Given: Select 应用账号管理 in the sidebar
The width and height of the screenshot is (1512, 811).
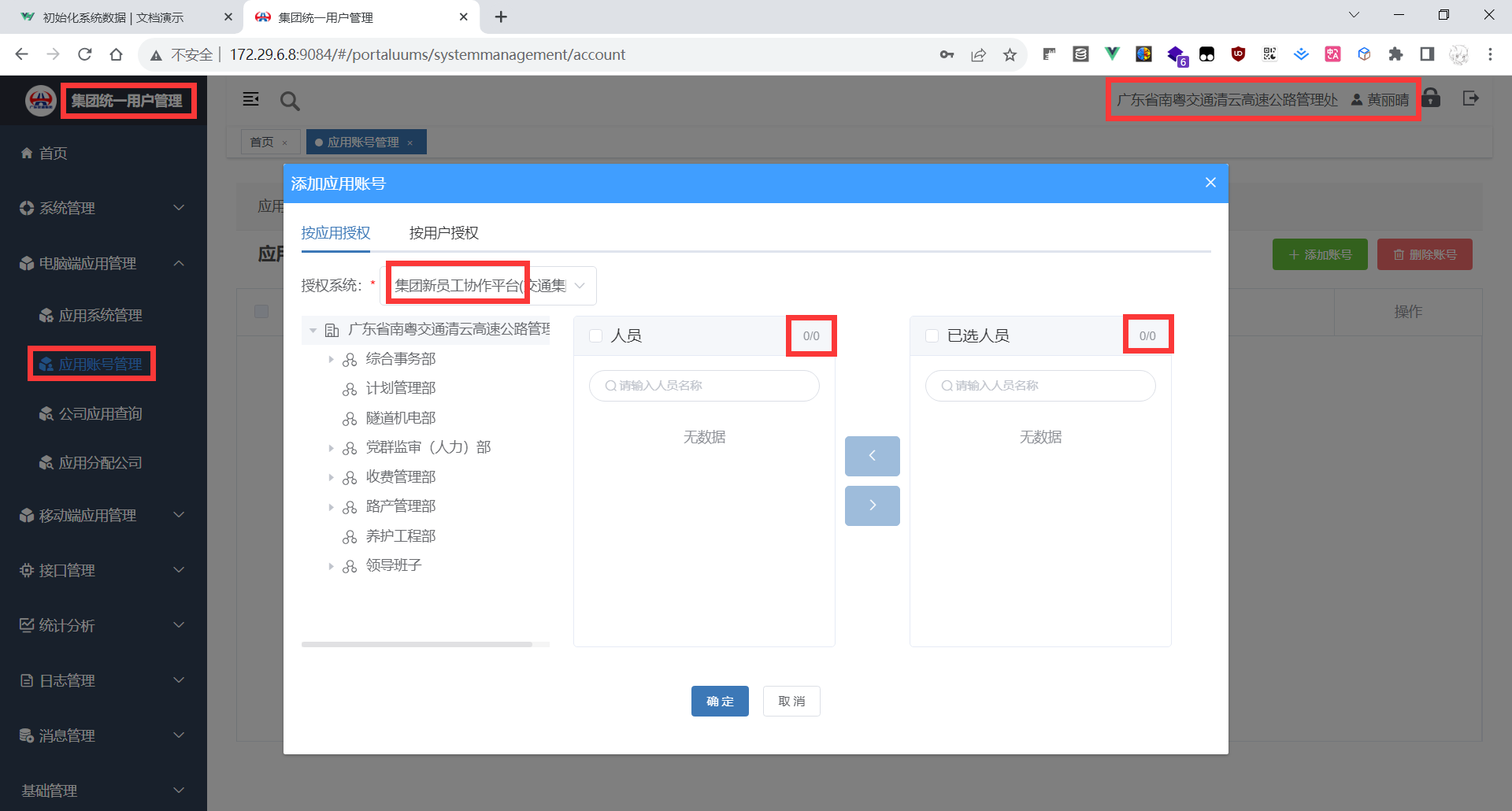Looking at the screenshot, I should (103, 364).
